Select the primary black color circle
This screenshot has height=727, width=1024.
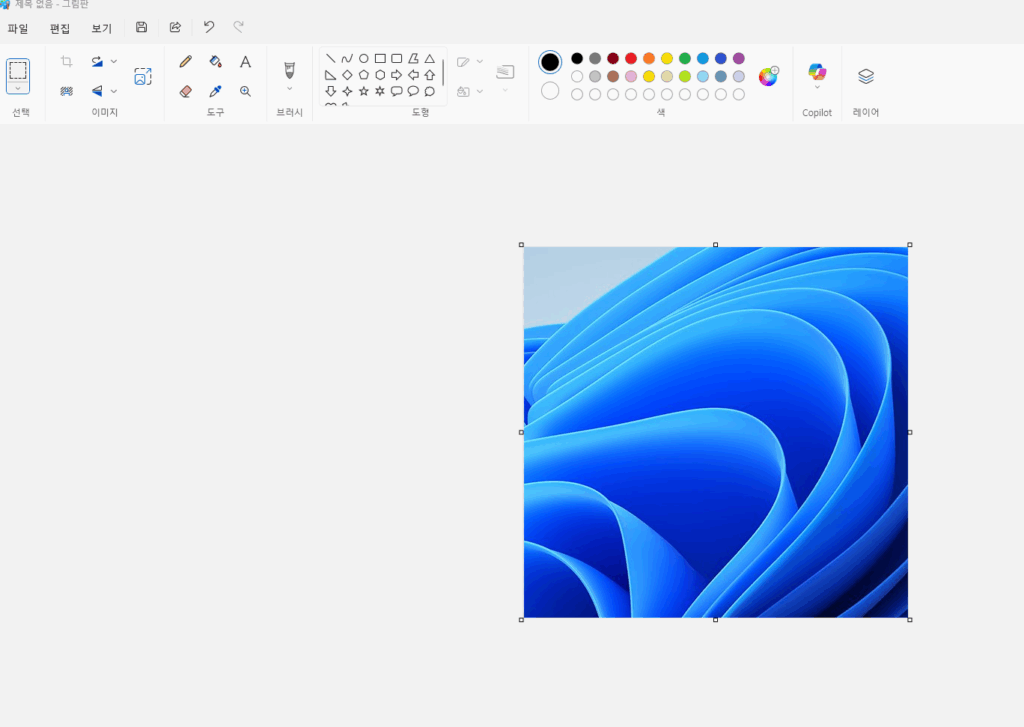[550, 62]
